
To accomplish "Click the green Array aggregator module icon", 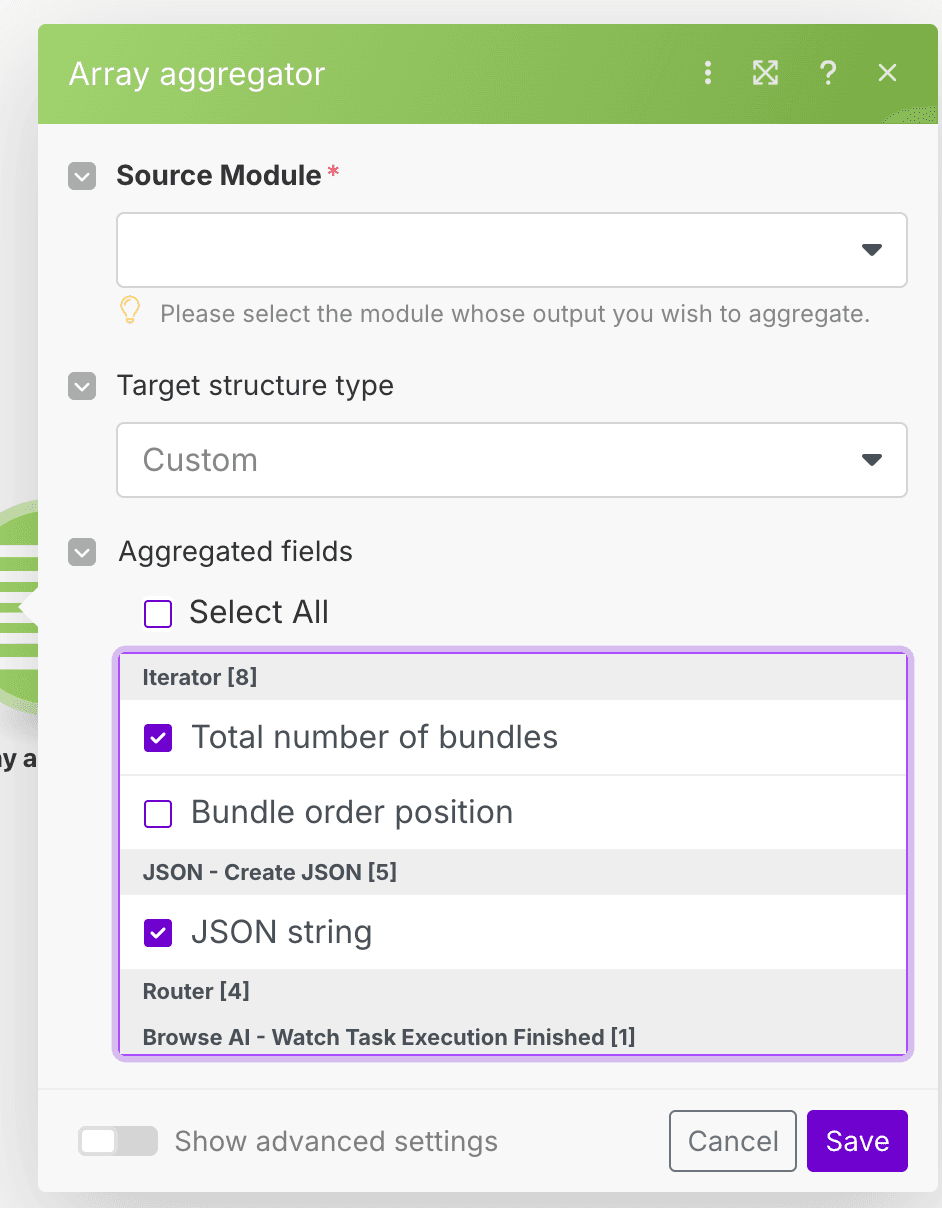I will click(x=18, y=607).
